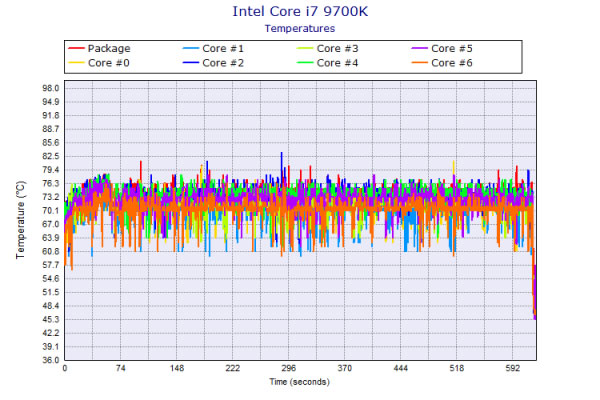Click the 67.0 y-axis value
600x400 pixels.
(51, 224)
